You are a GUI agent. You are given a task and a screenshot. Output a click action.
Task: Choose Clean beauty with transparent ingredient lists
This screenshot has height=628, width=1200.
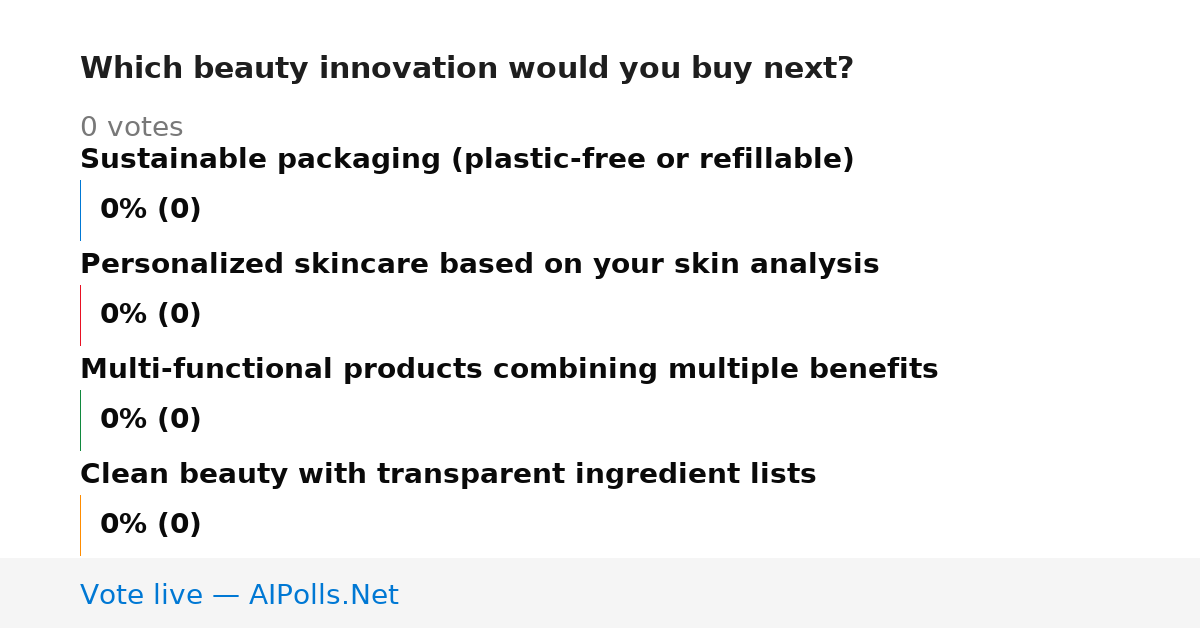click(x=448, y=475)
